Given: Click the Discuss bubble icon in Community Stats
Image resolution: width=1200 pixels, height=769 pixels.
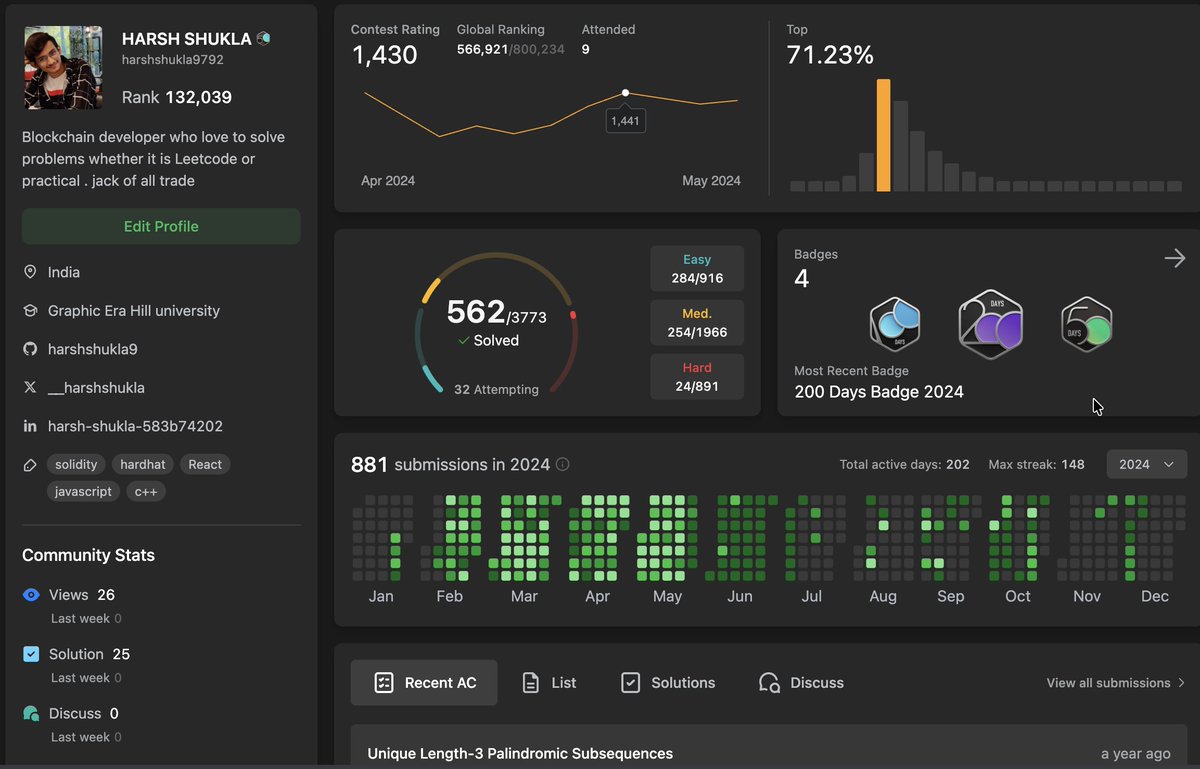Looking at the screenshot, I should 31,713.
